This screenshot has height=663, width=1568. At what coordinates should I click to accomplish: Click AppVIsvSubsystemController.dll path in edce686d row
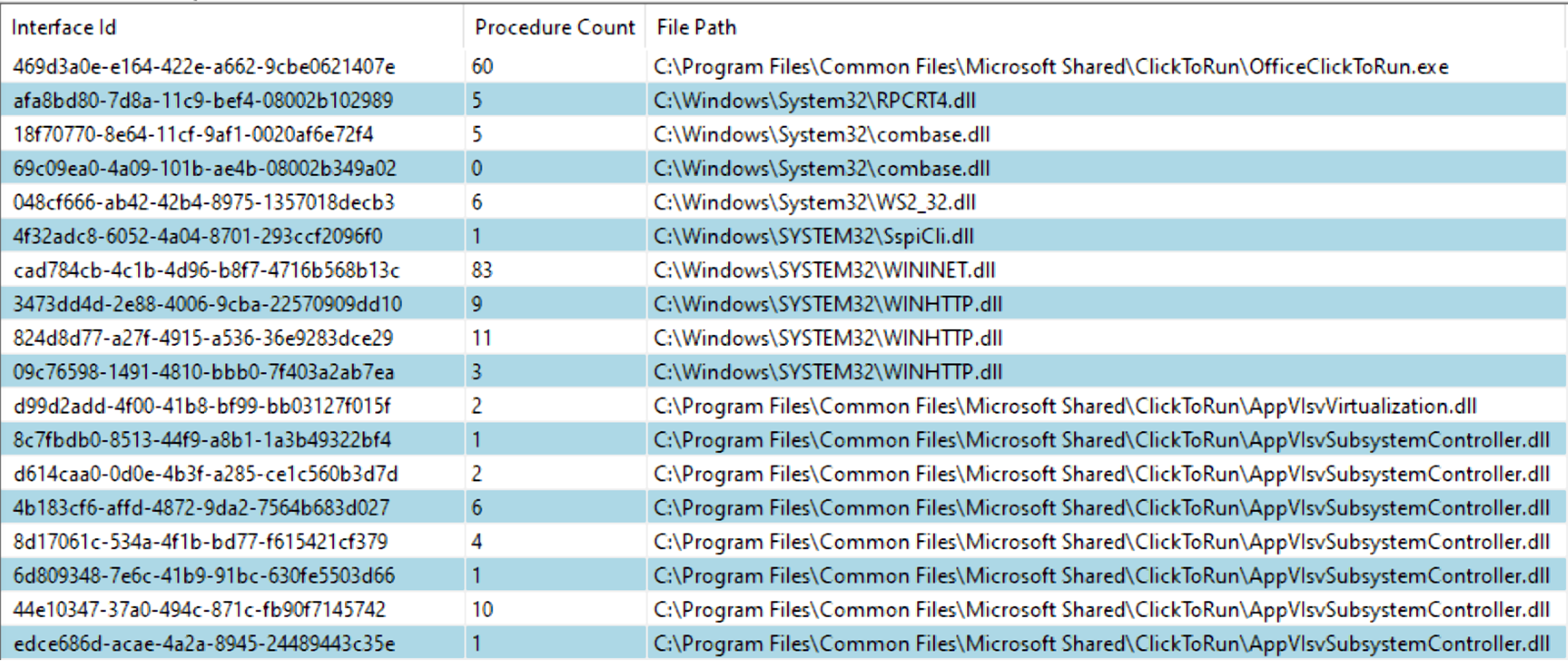click(x=1102, y=643)
